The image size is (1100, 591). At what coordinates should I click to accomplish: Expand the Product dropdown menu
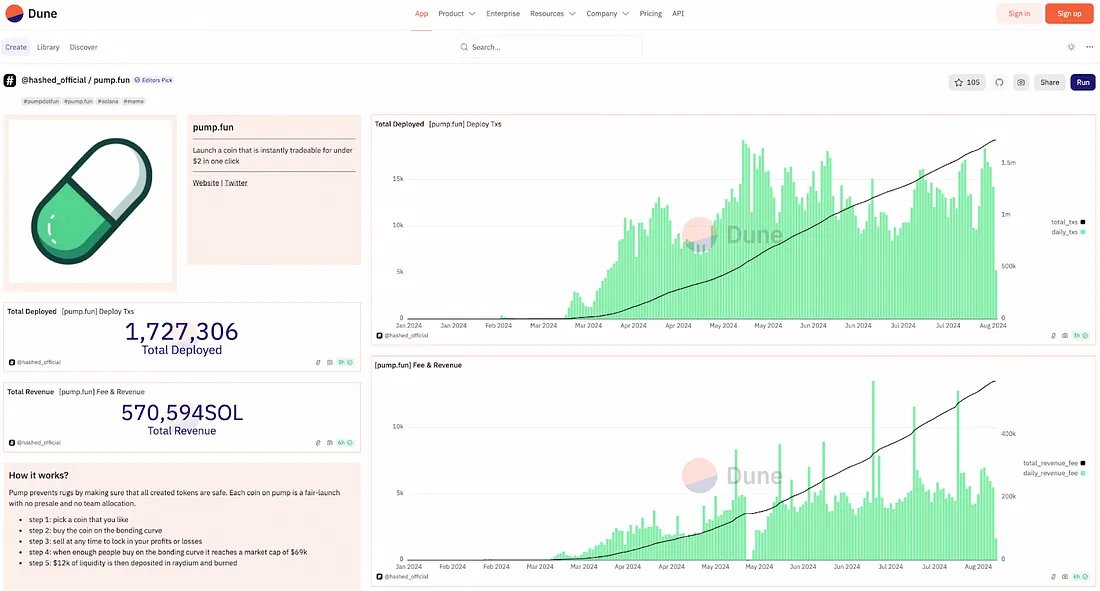coord(456,14)
